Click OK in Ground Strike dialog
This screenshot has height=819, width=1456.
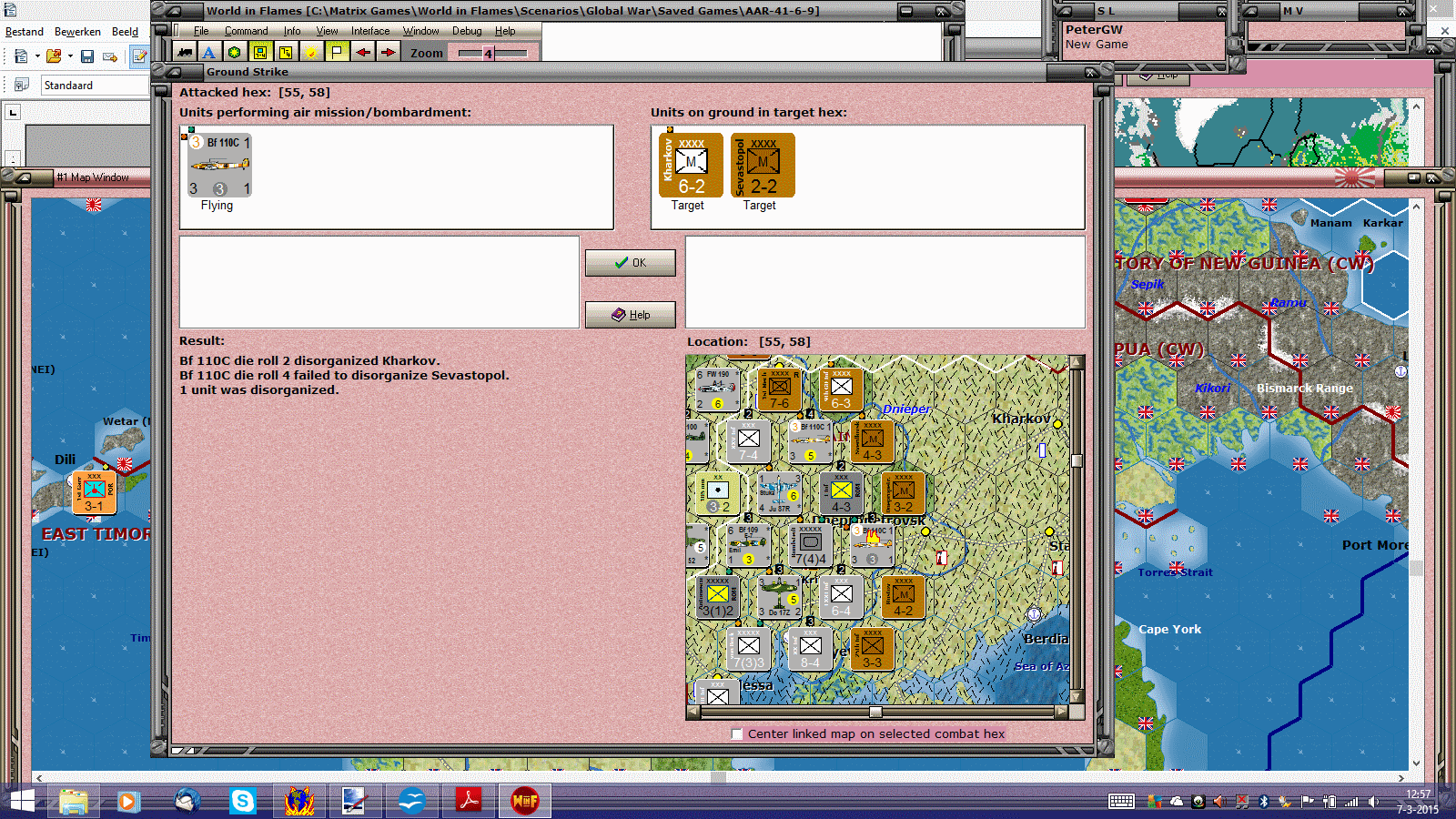click(x=631, y=263)
